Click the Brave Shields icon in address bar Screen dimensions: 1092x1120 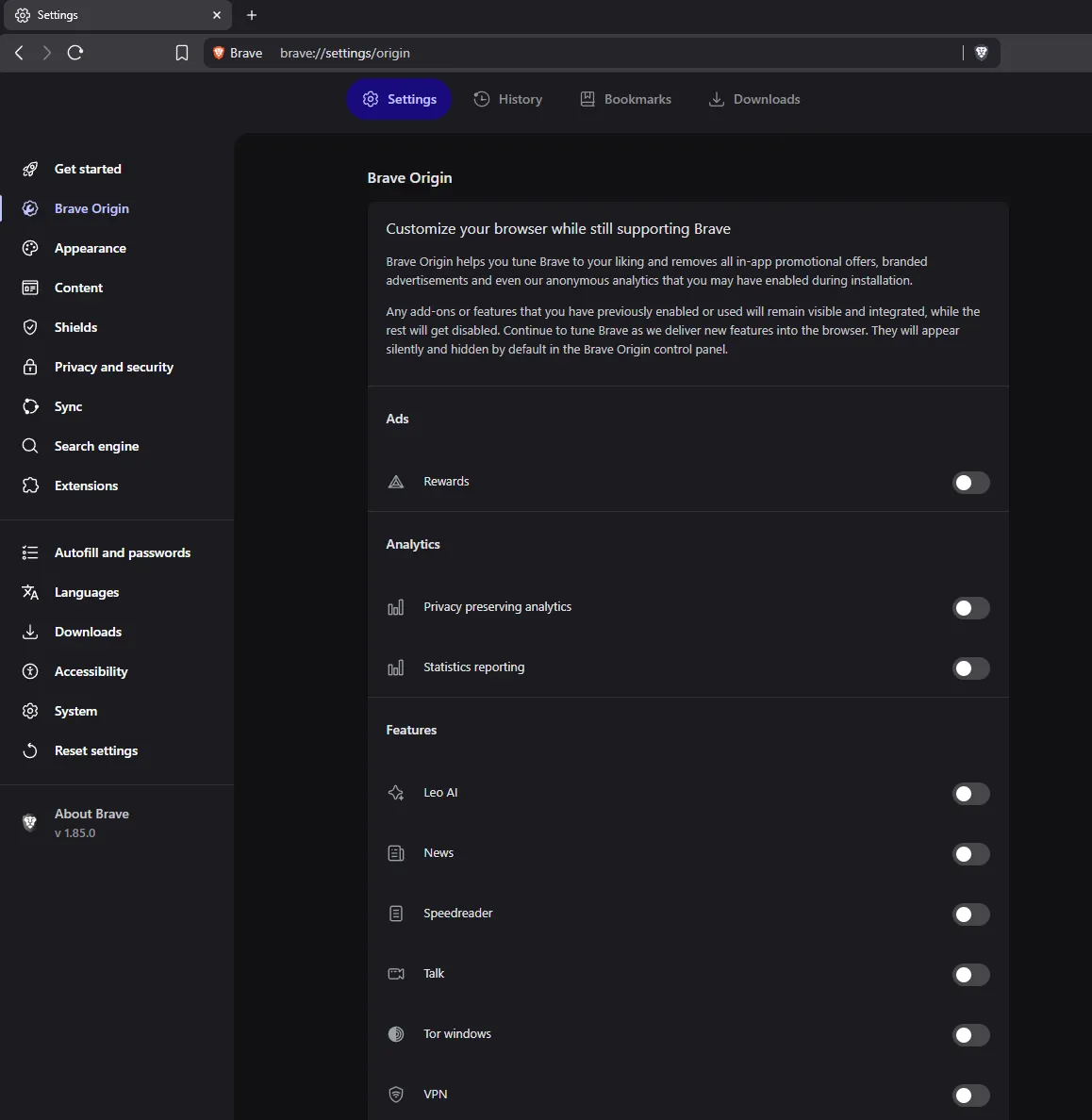pyautogui.click(x=982, y=52)
